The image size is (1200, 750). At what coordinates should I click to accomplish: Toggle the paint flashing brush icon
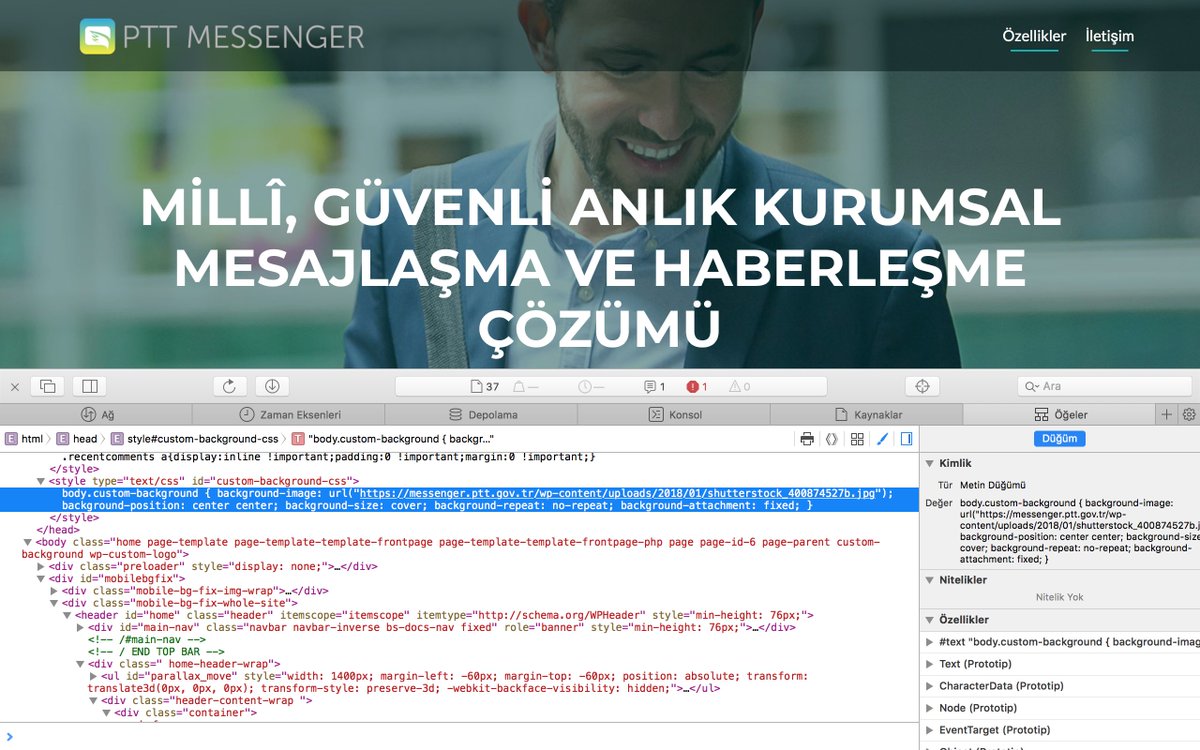[882, 439]
